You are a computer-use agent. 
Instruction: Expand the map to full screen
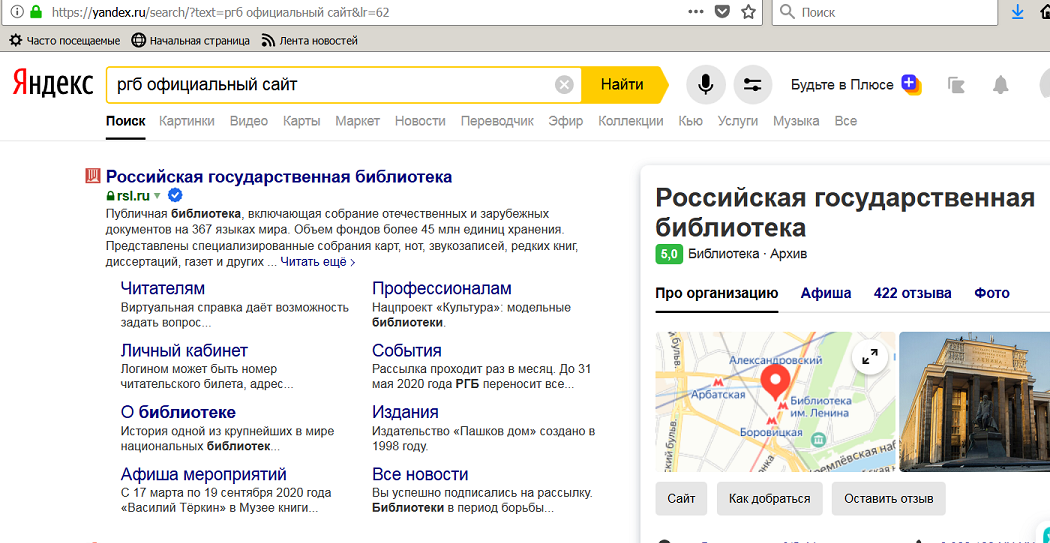pos(870,358)
